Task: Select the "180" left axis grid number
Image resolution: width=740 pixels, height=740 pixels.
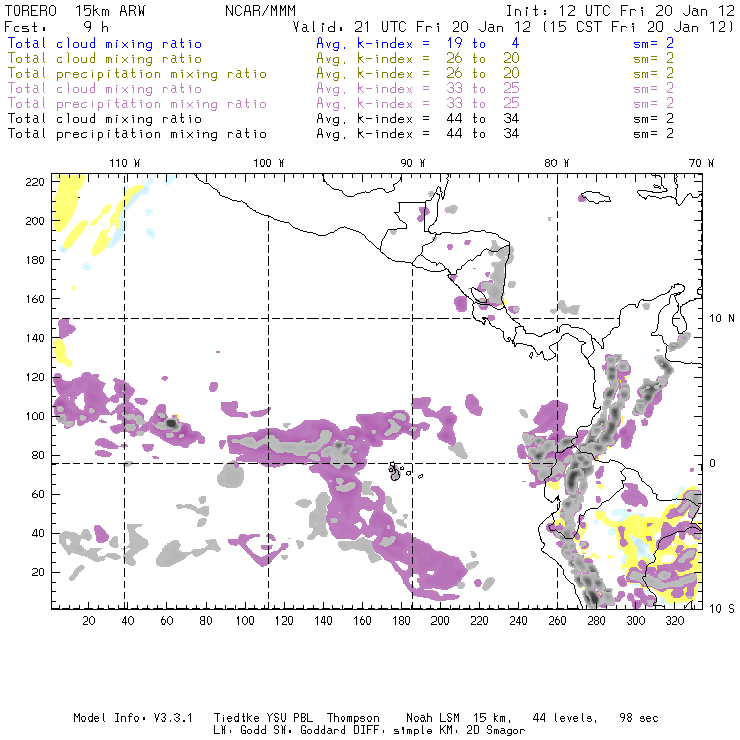Action: 35,260
